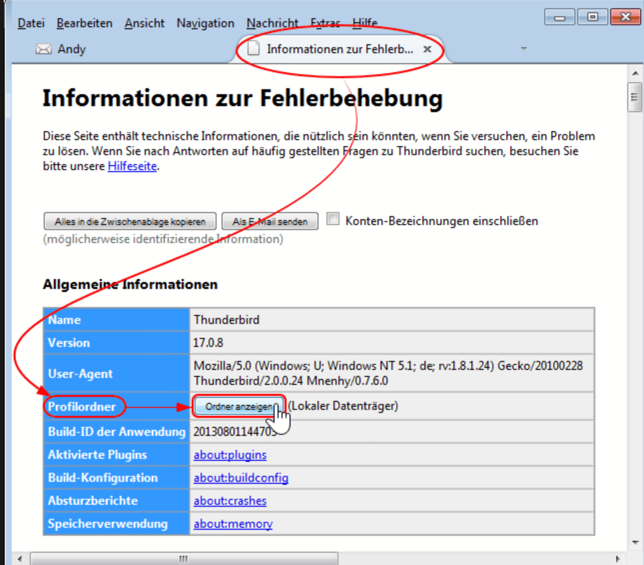Click the User-Agent string value

pyautogui.click(x=388, y=373)
